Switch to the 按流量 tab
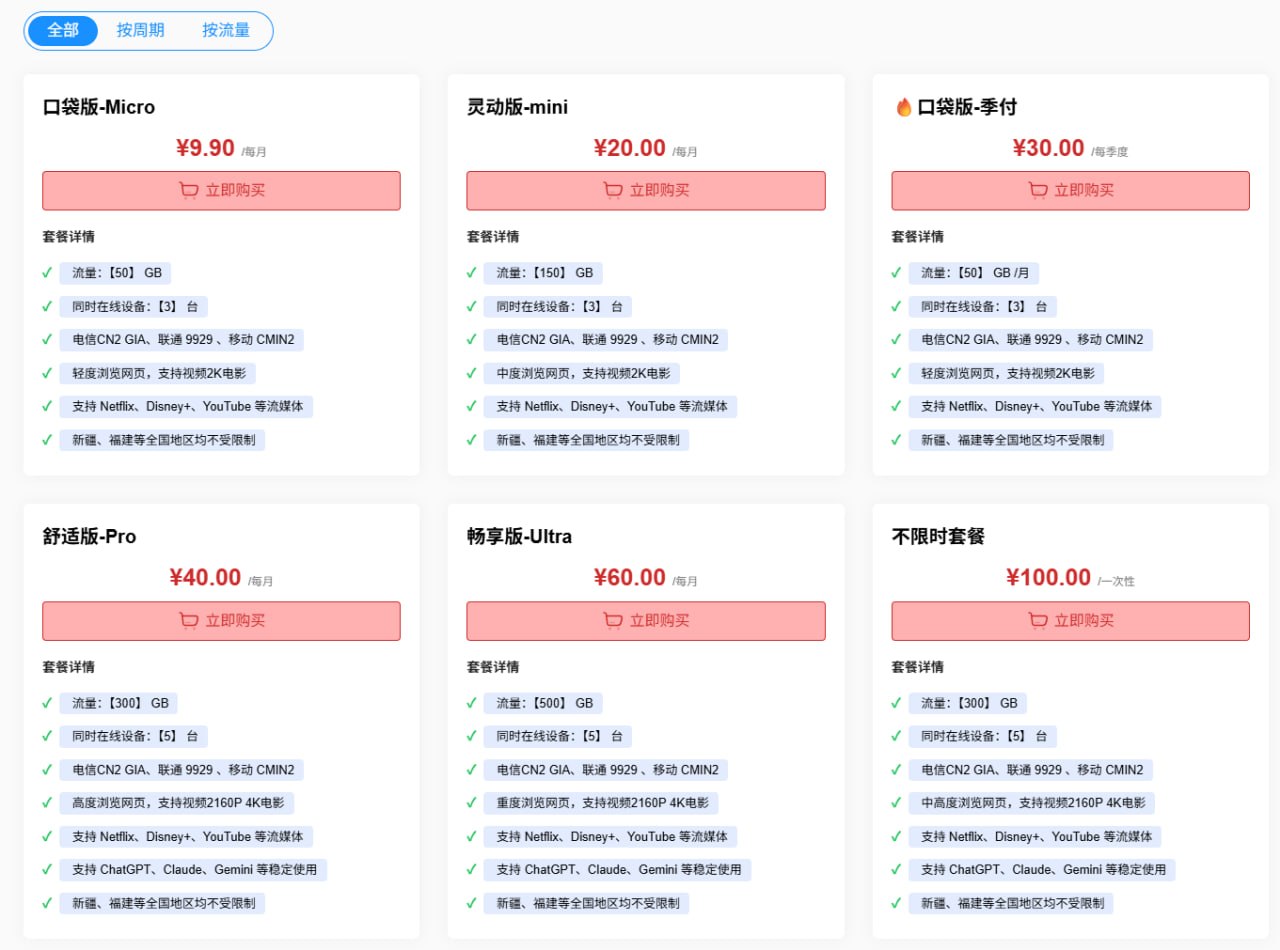 226,30
